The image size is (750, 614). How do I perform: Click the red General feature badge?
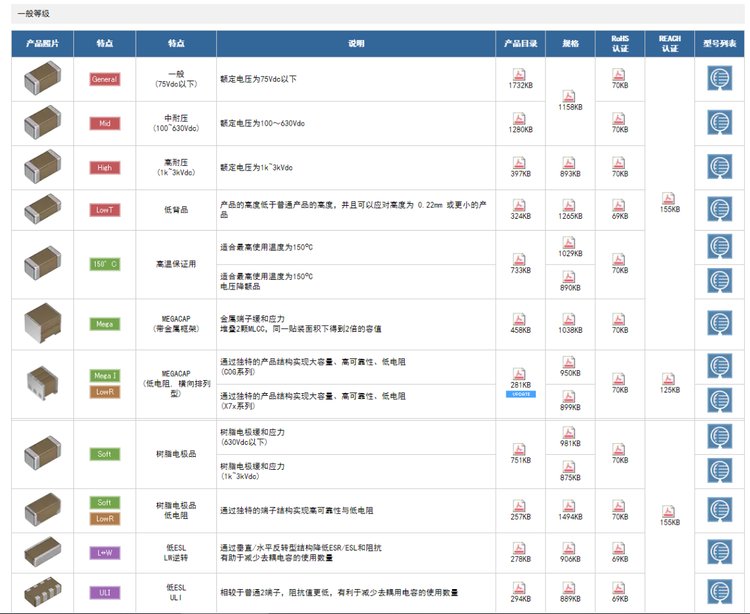(x=104, y=79)
